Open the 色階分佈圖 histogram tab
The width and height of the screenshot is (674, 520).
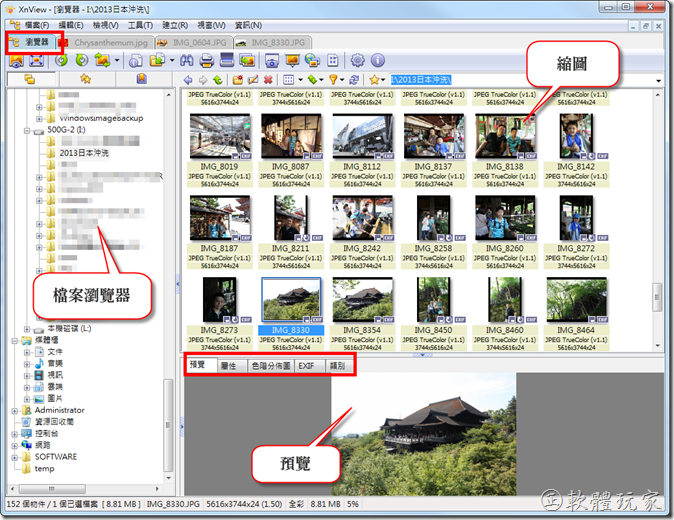click(x=270, y=366)
